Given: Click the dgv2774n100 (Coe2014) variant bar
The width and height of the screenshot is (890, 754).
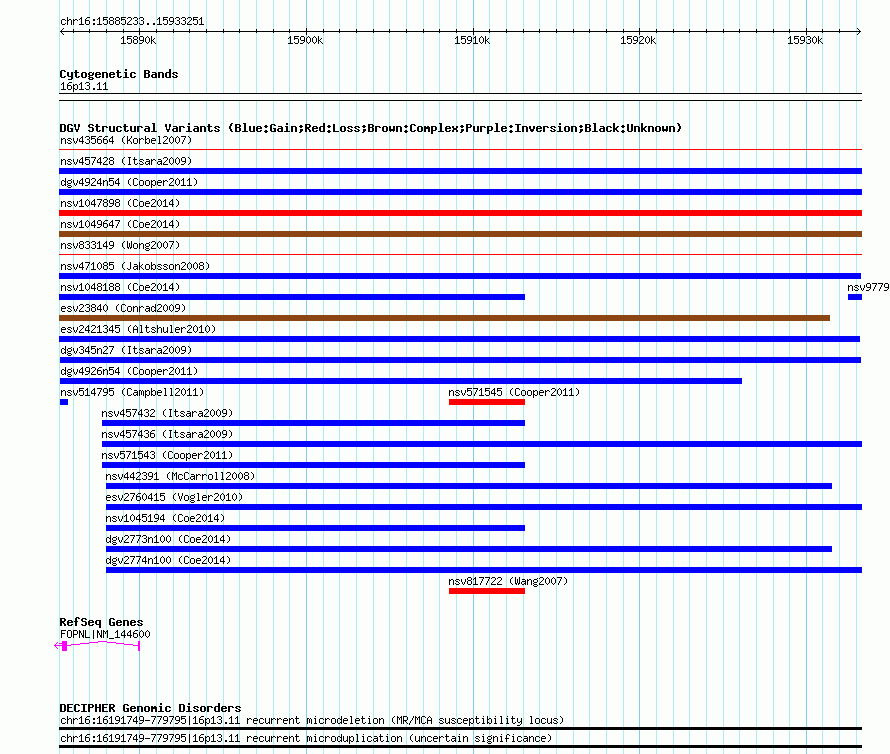Looking at the screenshot, I should (x=484, y=570).
